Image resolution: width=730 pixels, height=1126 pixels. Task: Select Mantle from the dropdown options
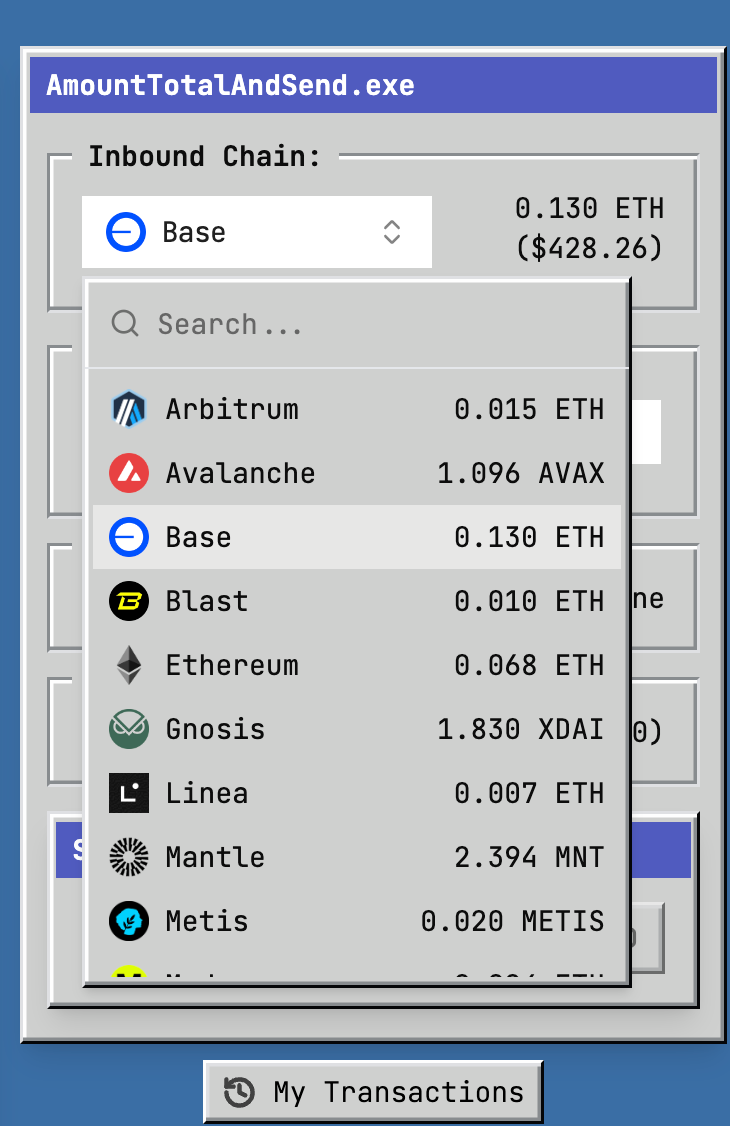(357, 857)
